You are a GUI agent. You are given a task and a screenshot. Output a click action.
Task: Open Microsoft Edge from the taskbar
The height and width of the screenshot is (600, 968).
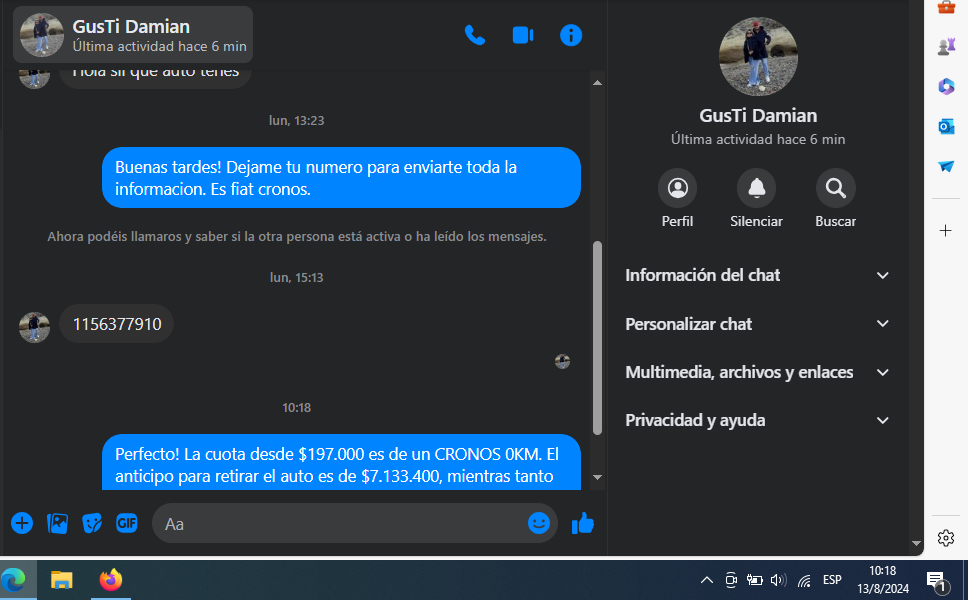[14, 580]
